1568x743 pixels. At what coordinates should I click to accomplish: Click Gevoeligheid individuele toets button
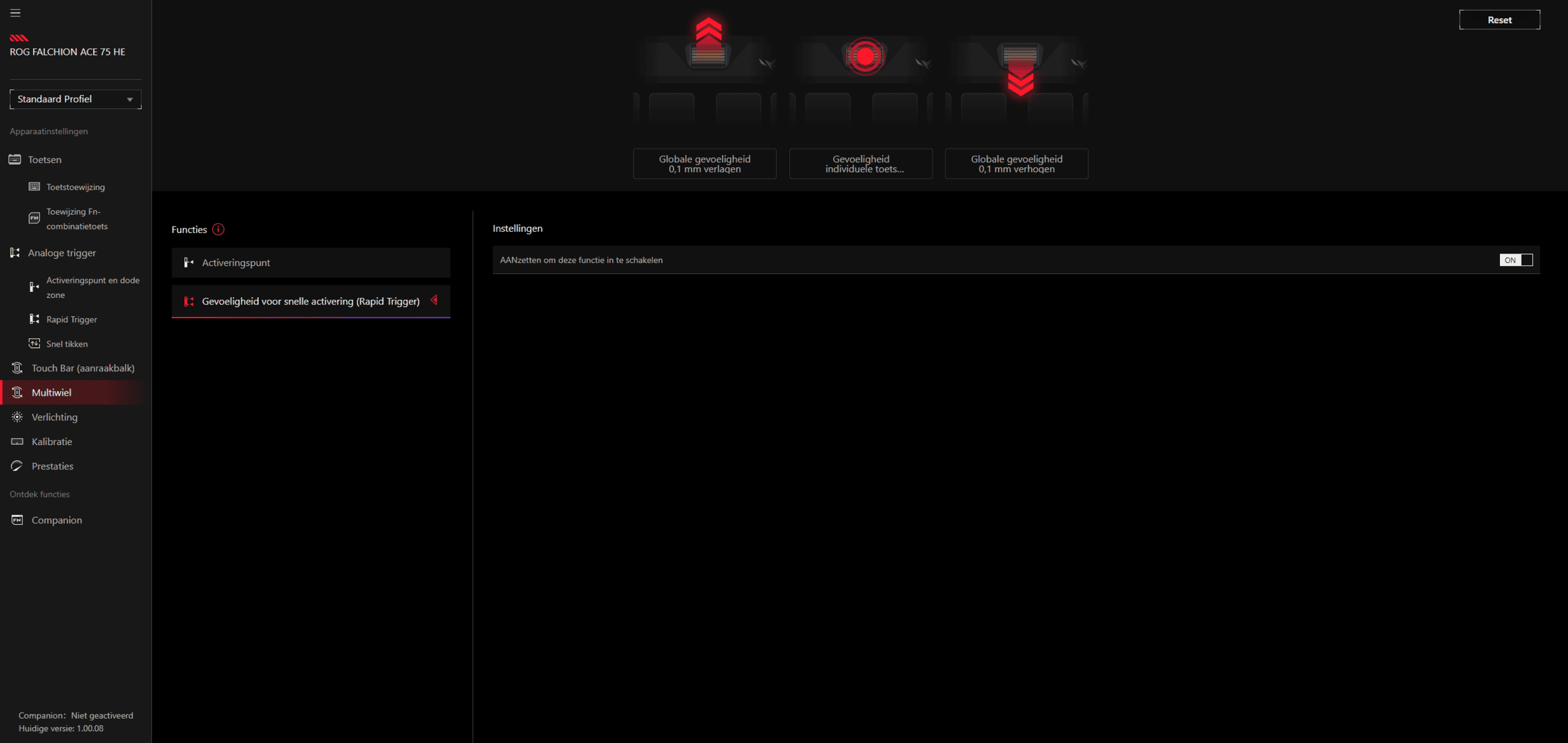pos(861,164)
